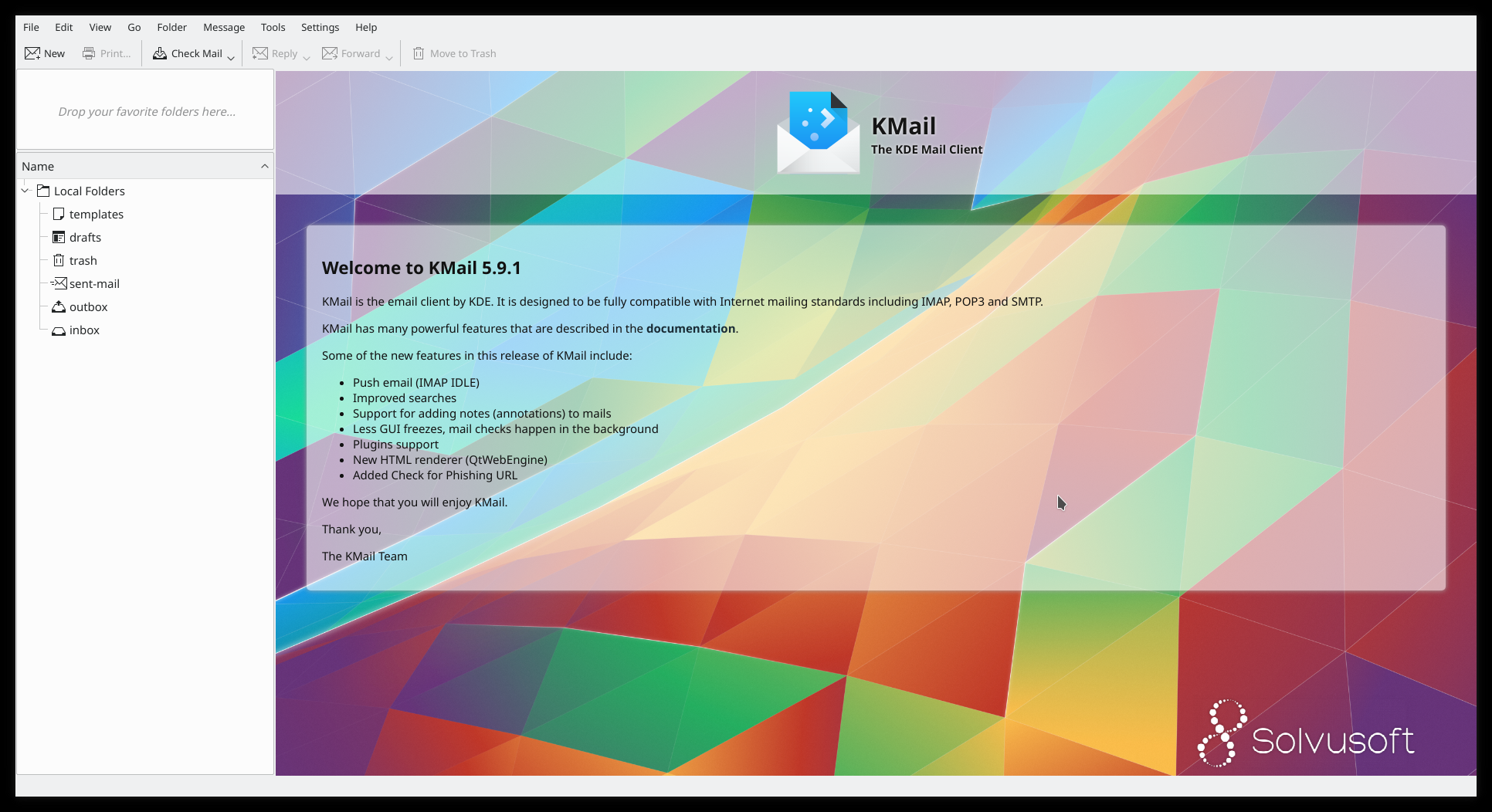1492x812 pixels.
Task: Click the 'Welcome to KMail 5.9.1' heading
Action: (422, 268)
